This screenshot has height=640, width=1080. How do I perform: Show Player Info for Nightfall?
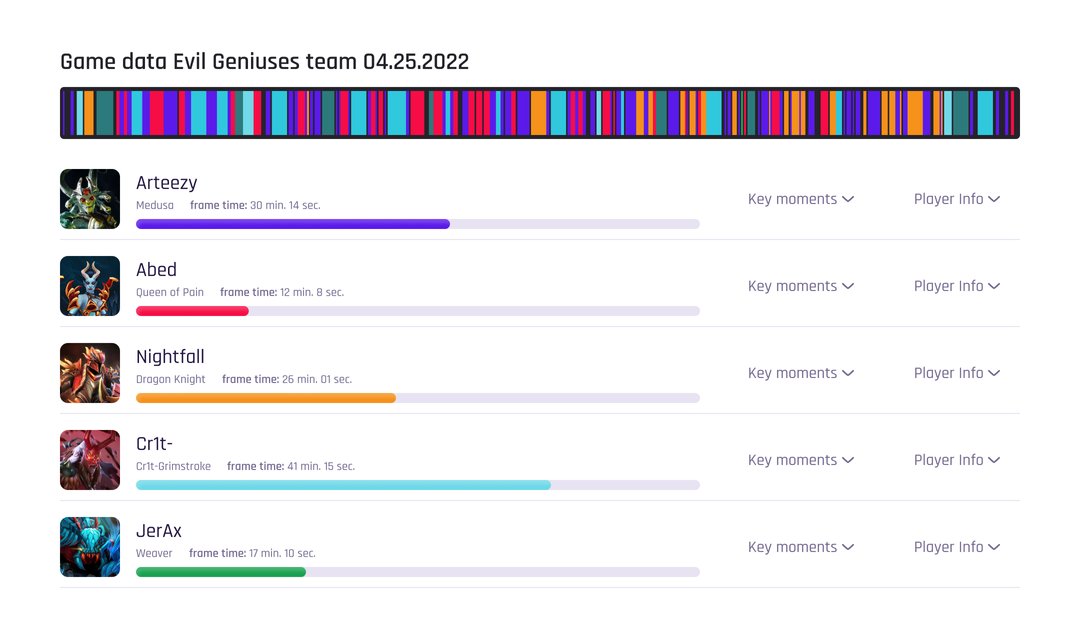coord(957,373)
